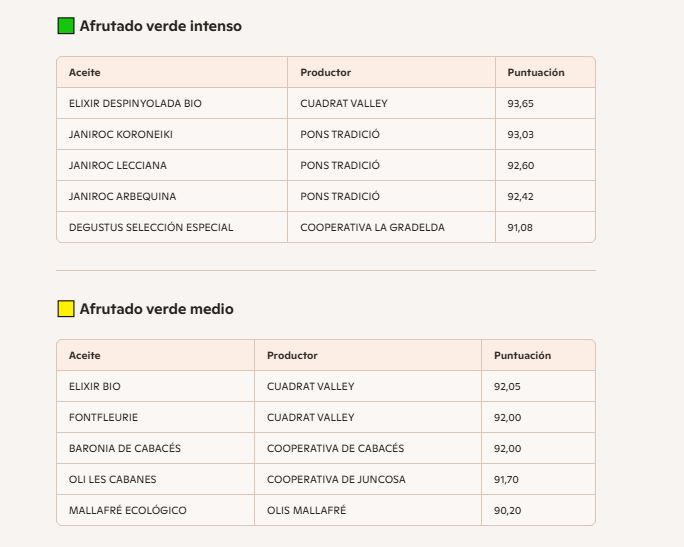The height and width of the screenshot is (547, 684).
Task: Click the COOPERATIVA DE JUNCOSA producer cell
Action: (x=336, y=480)
